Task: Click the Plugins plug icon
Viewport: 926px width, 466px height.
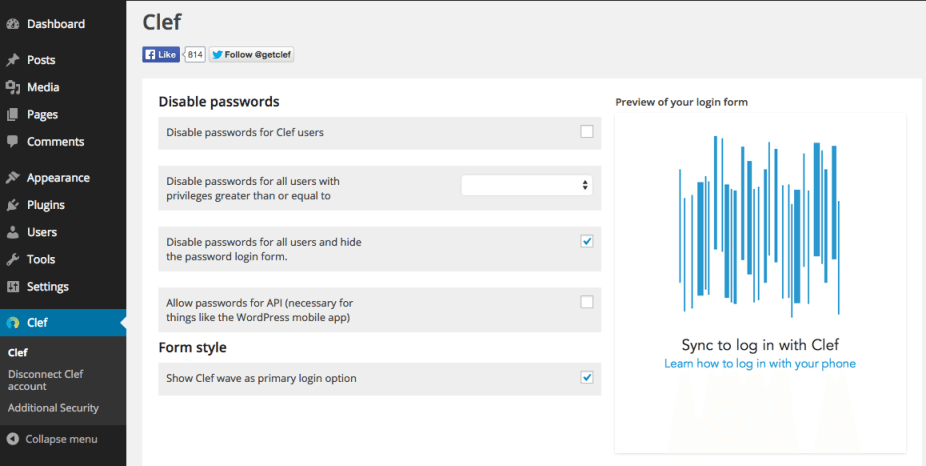Action: [12, 205]
